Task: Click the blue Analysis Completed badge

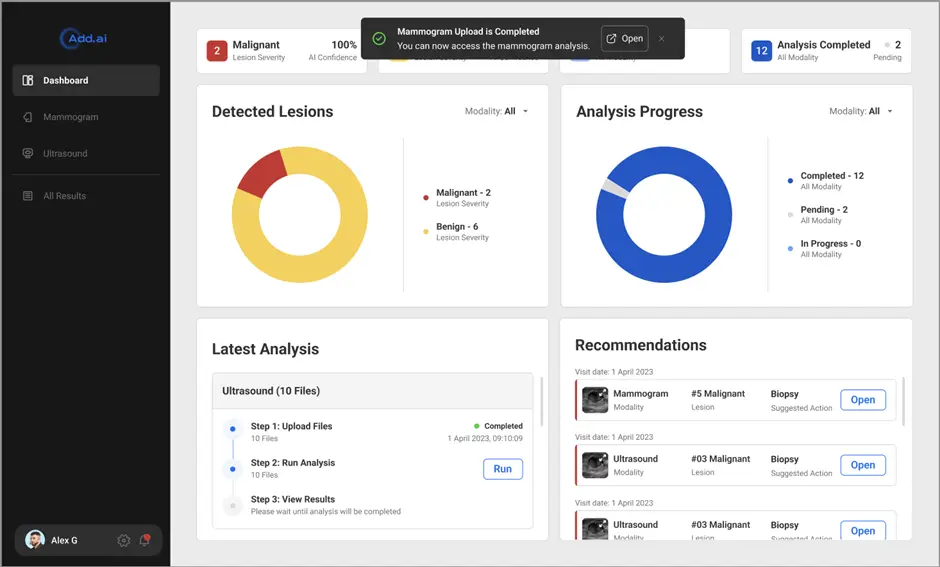Action: tap(762, 51)
